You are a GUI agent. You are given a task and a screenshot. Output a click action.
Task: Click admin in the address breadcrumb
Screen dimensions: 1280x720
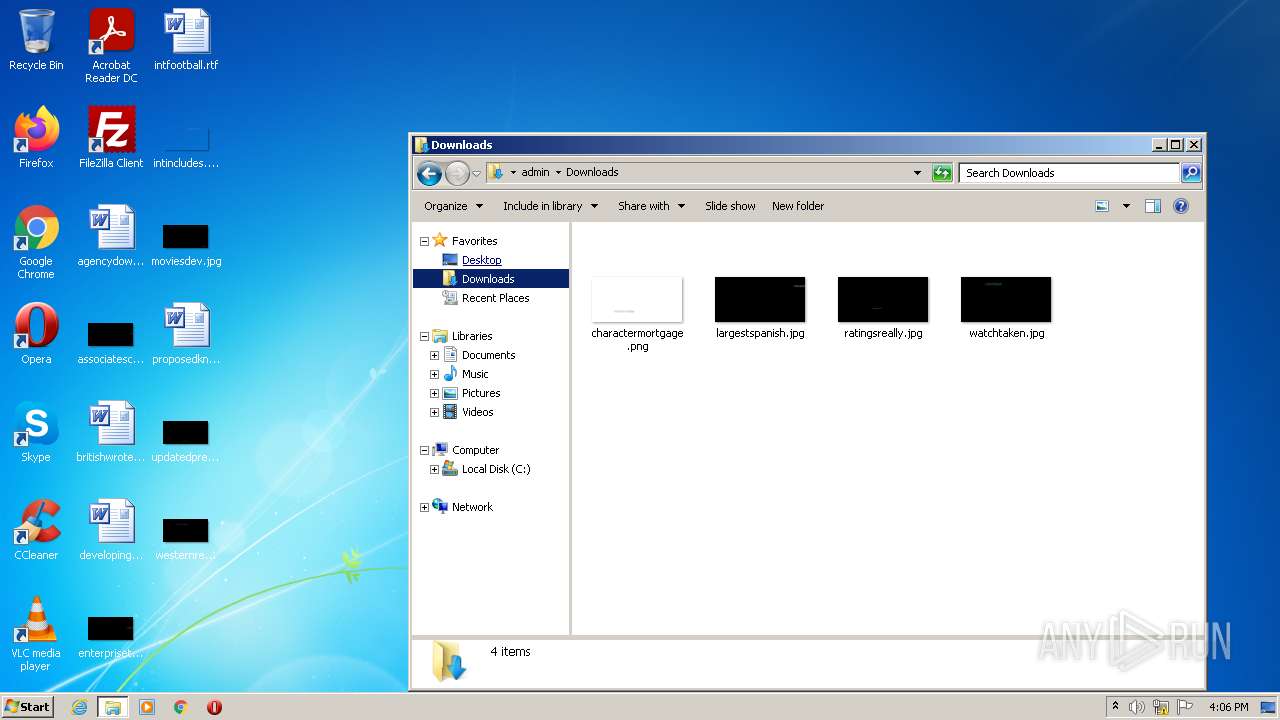(535, 172)
